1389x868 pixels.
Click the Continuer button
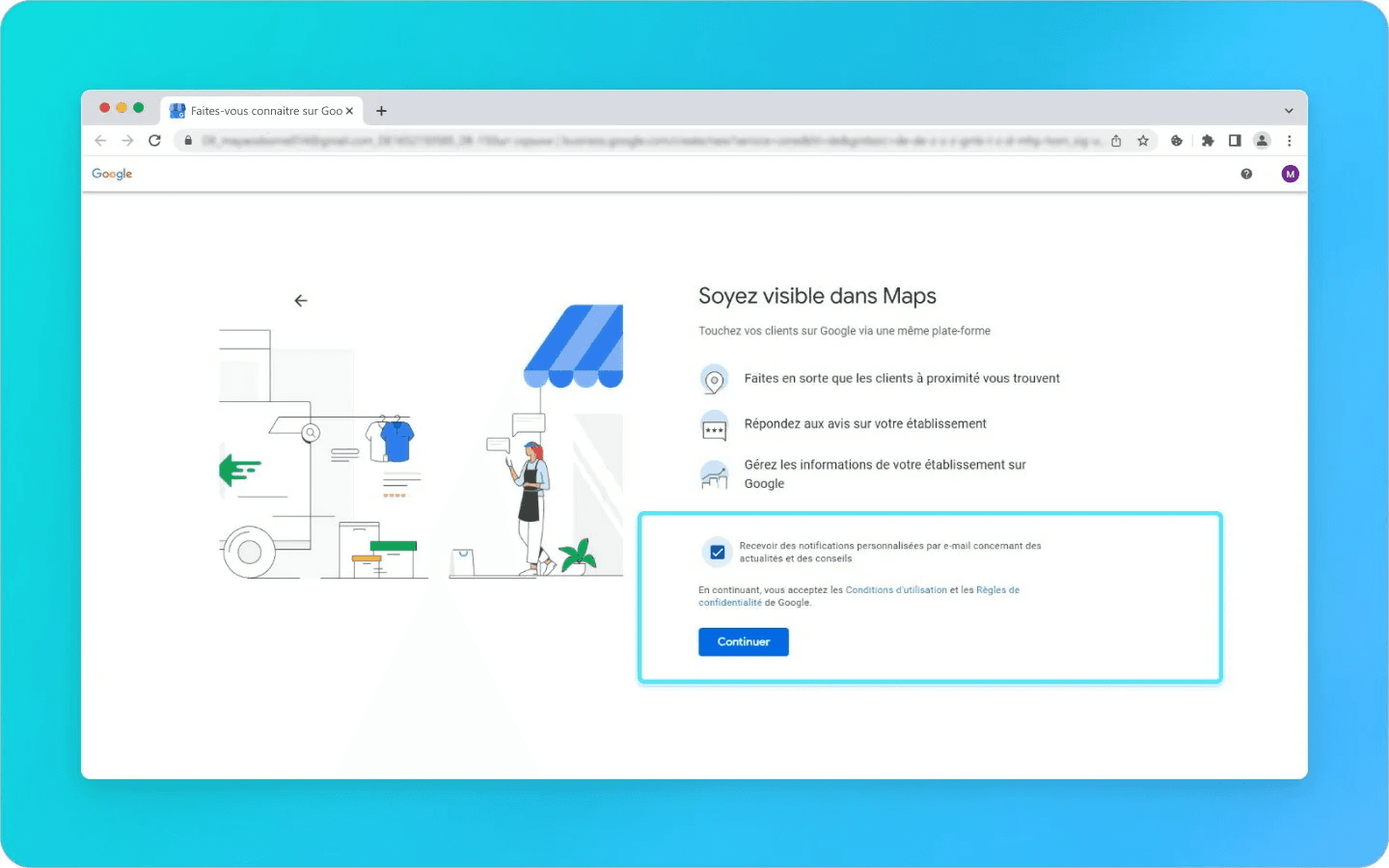[744, 642]
